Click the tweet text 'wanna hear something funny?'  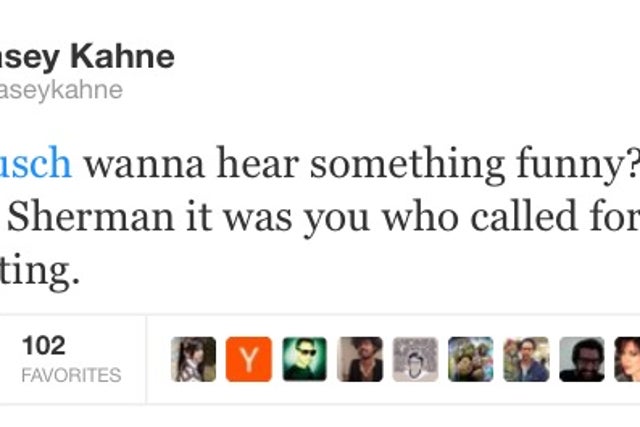(x=362, y=165)
